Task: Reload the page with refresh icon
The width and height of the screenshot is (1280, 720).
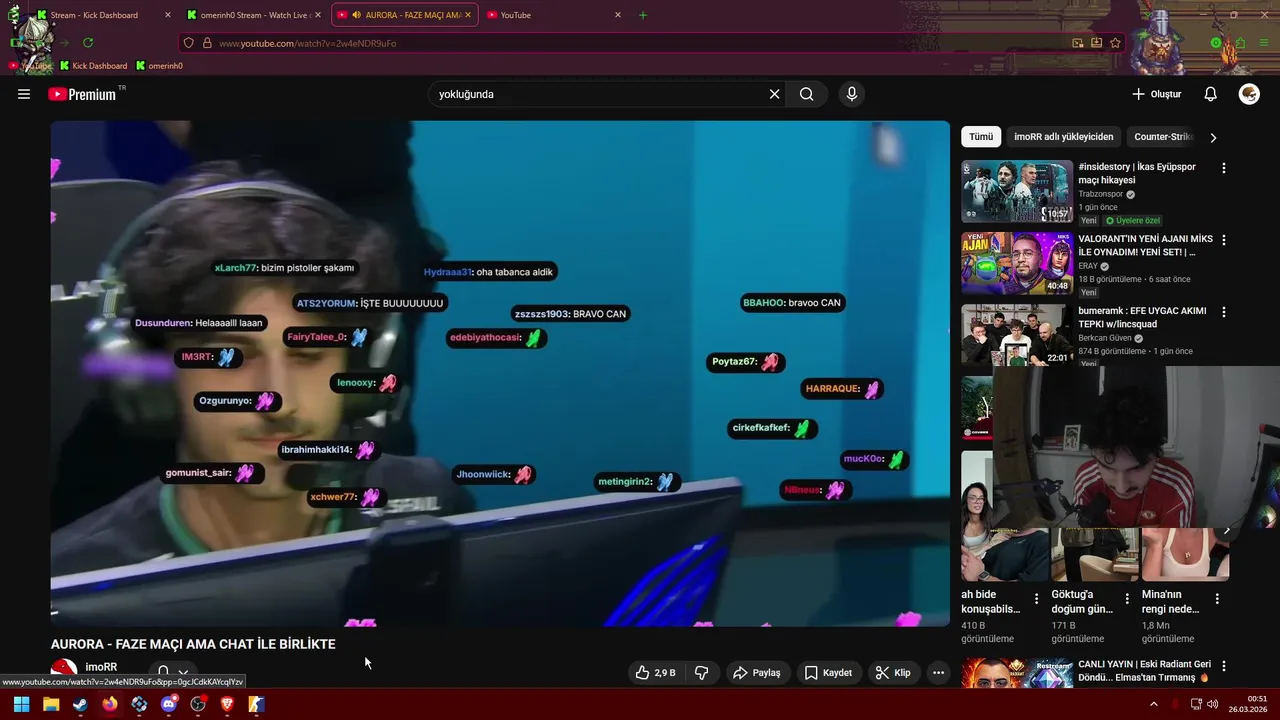Action: click(x=88, y=43)
